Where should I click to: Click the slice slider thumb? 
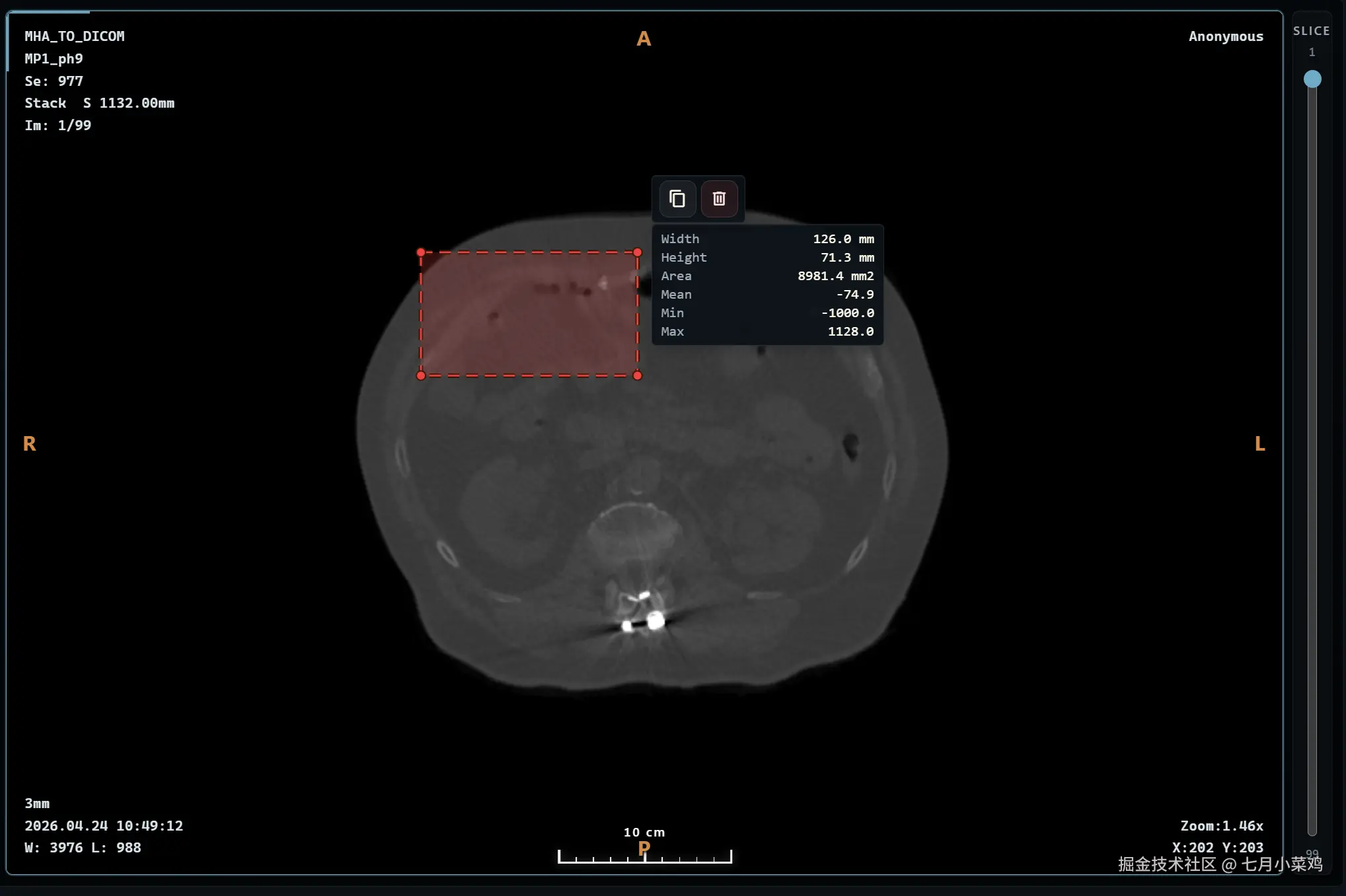(1312, 79)
